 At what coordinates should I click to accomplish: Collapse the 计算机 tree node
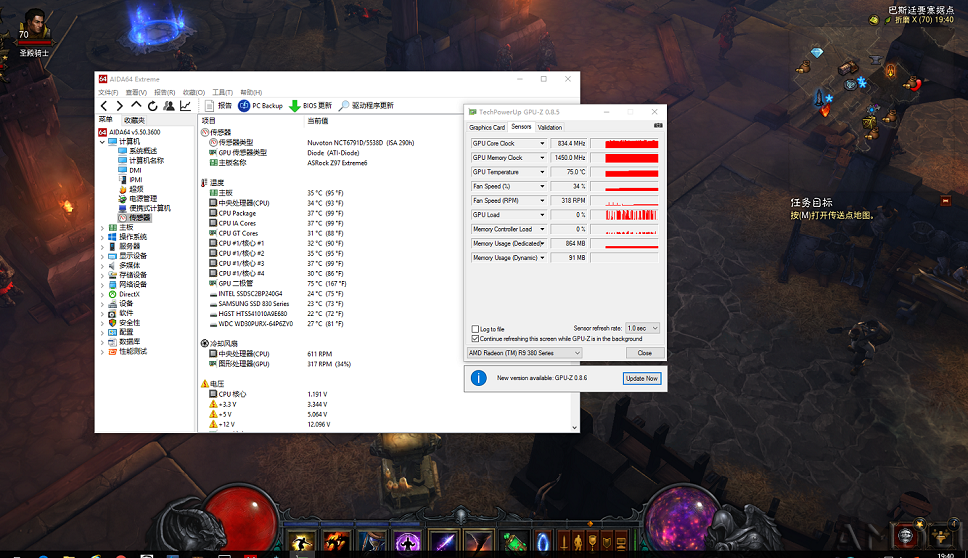point(102,142)
